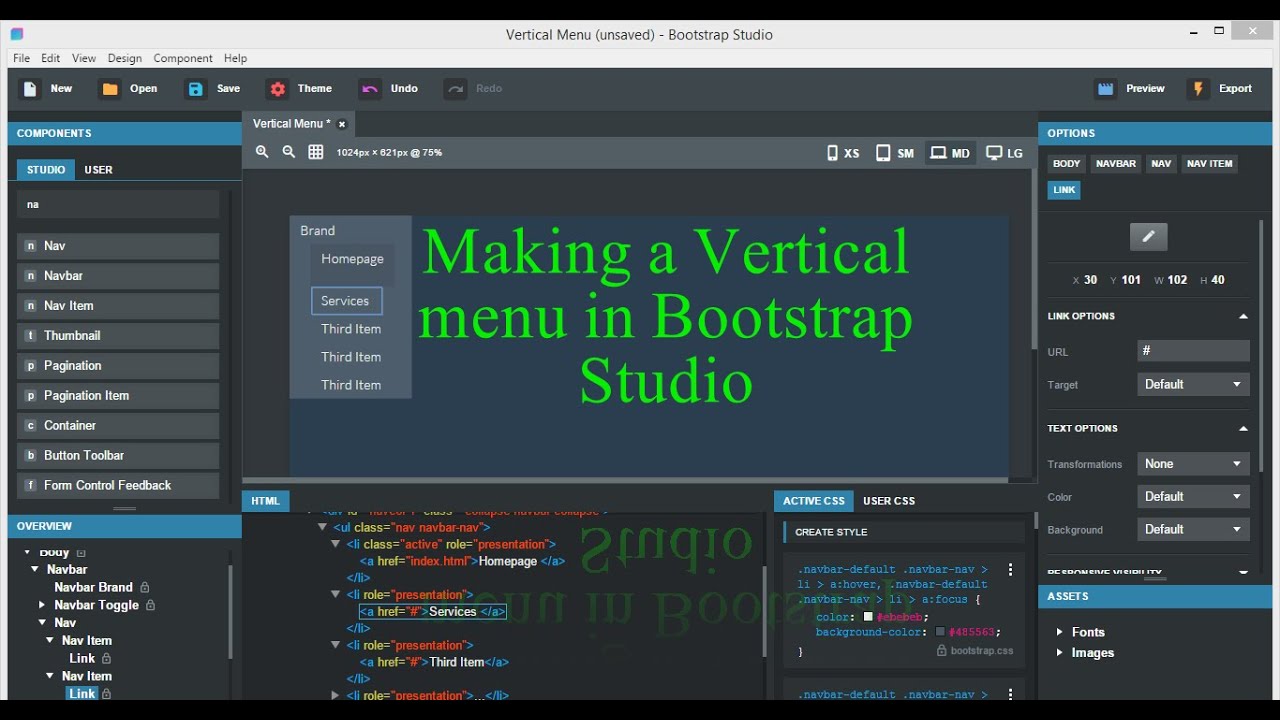Screen dimensions: 1280x720
Task: Select the Pagination Item component
Action: (118, 396)
